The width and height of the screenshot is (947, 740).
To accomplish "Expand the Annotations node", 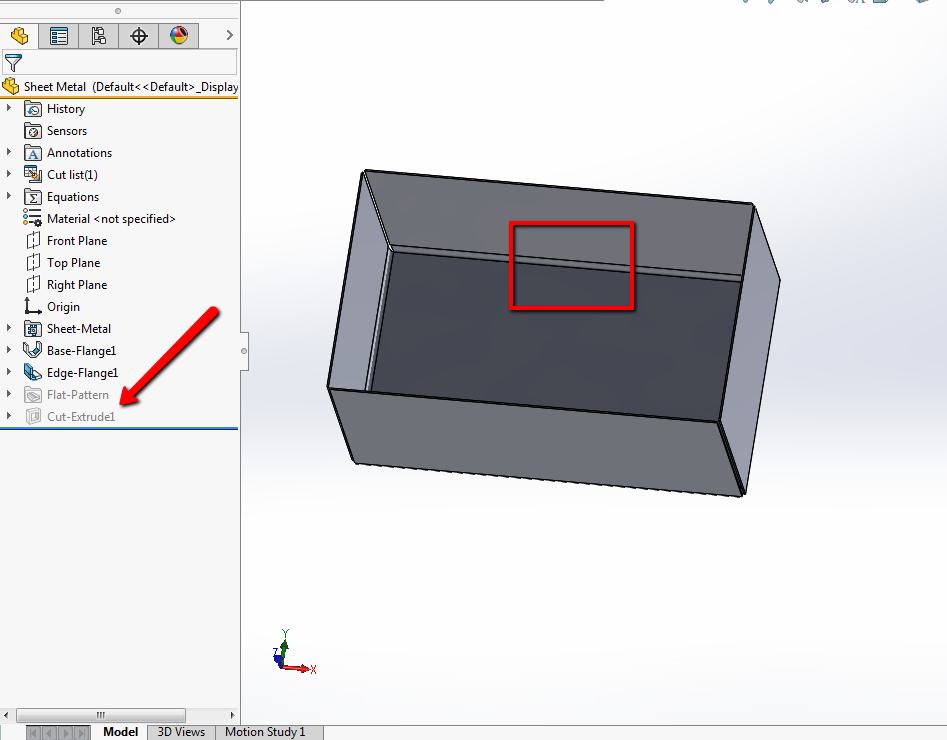I will [x=8, y=152].
